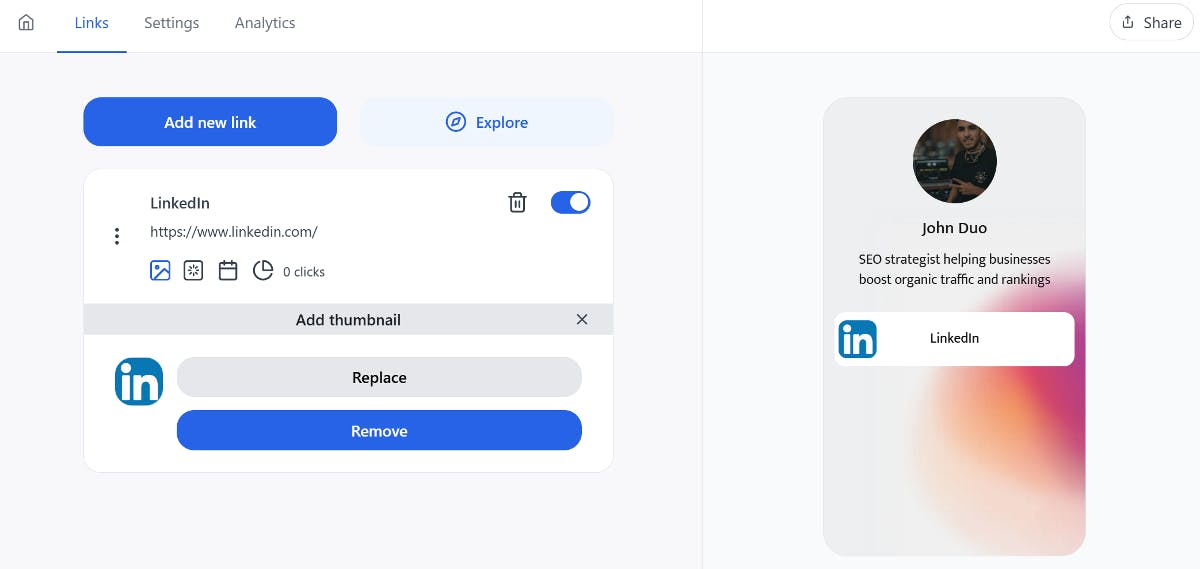The width and height of the screenshot is (1200, 569).
Task: Open the link animation sparkle icon
Action: 194,271
